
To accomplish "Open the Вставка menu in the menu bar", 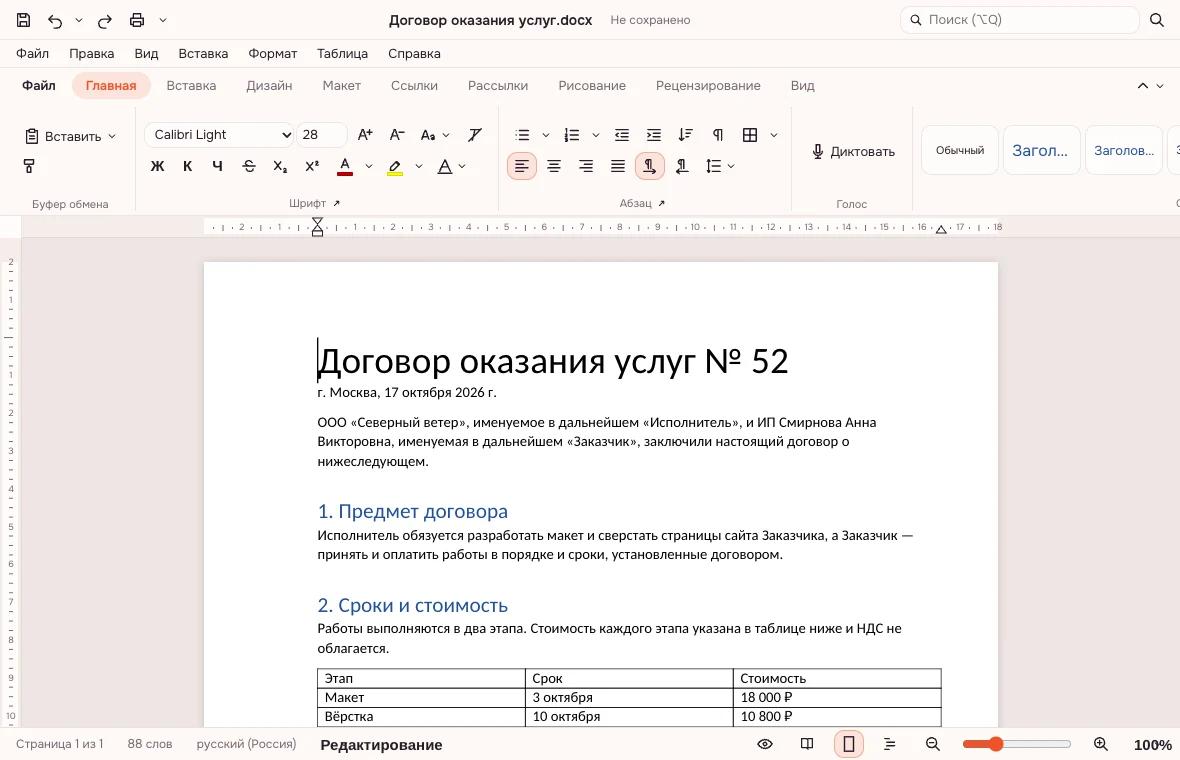I will (x=203, y=53).
